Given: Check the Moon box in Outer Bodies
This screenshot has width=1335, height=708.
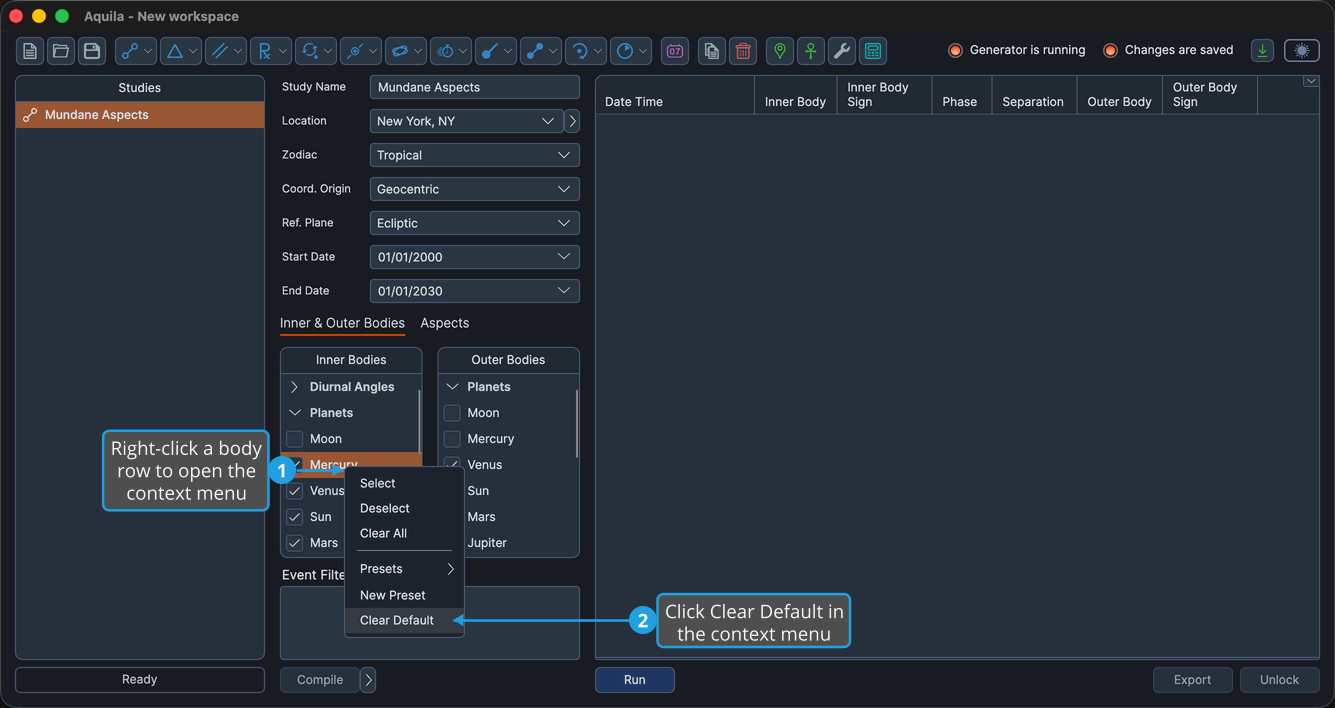Looking at the screenshot, I should [x=452, y=413].
